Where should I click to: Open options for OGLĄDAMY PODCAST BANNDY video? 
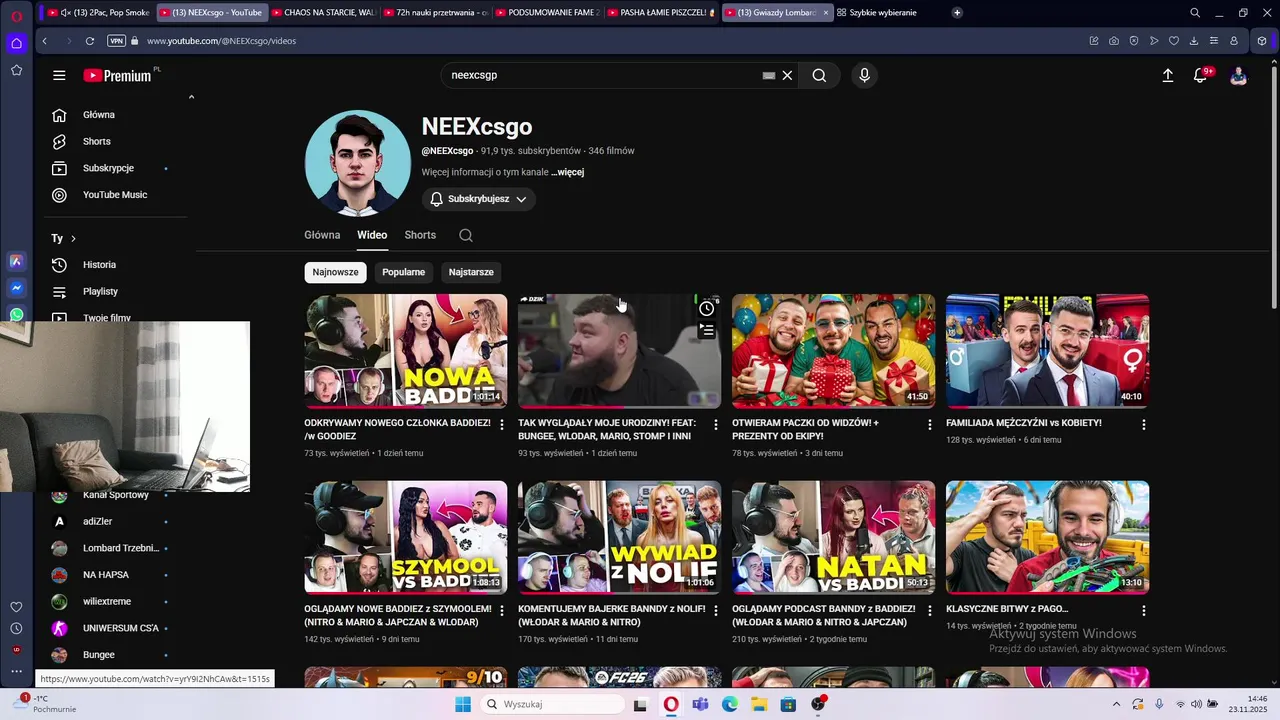click(929, 610)
